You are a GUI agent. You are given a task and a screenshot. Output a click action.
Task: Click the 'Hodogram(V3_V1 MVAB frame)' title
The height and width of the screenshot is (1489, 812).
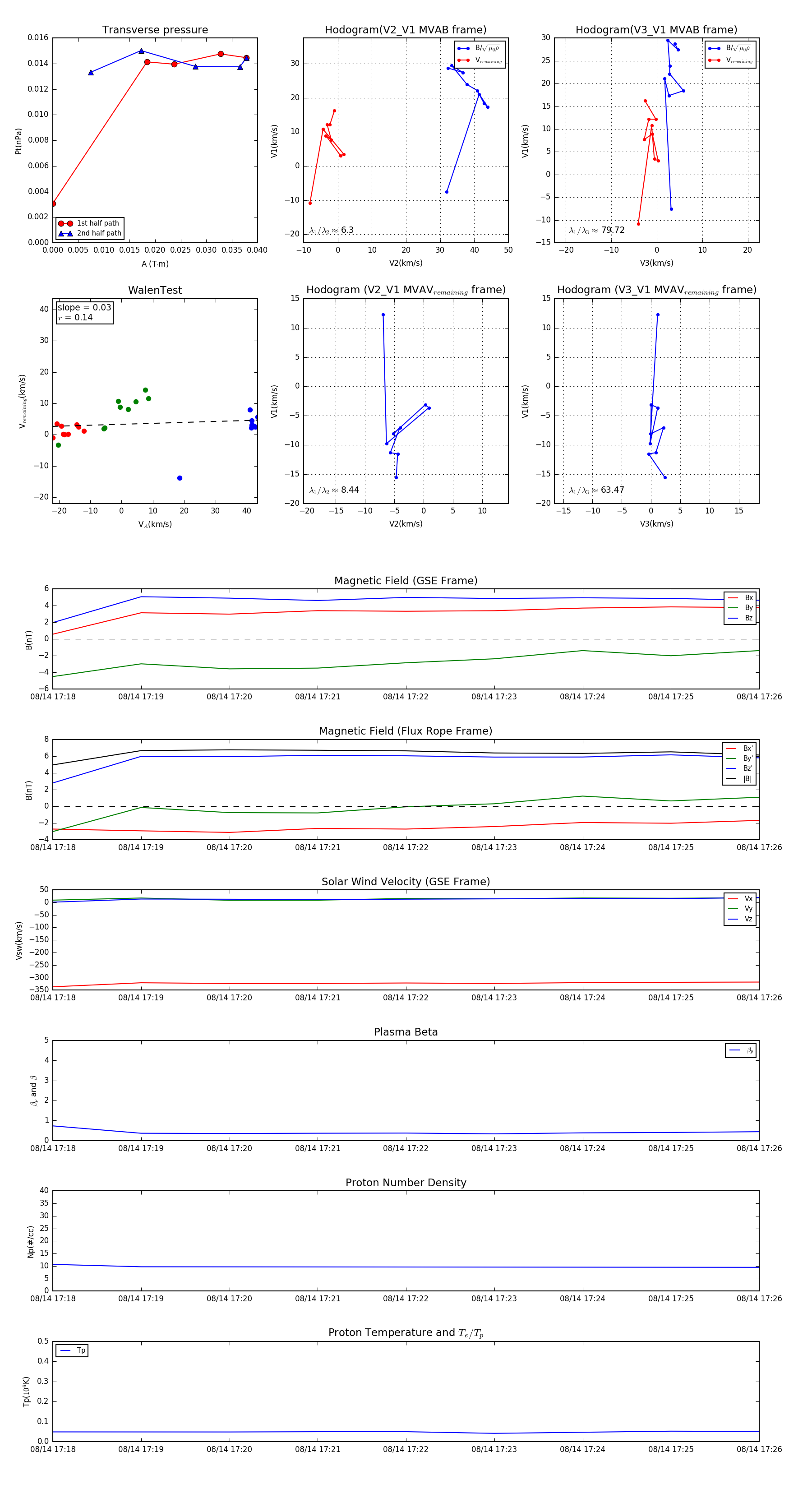pyautogui.click(x=656, y=30)
